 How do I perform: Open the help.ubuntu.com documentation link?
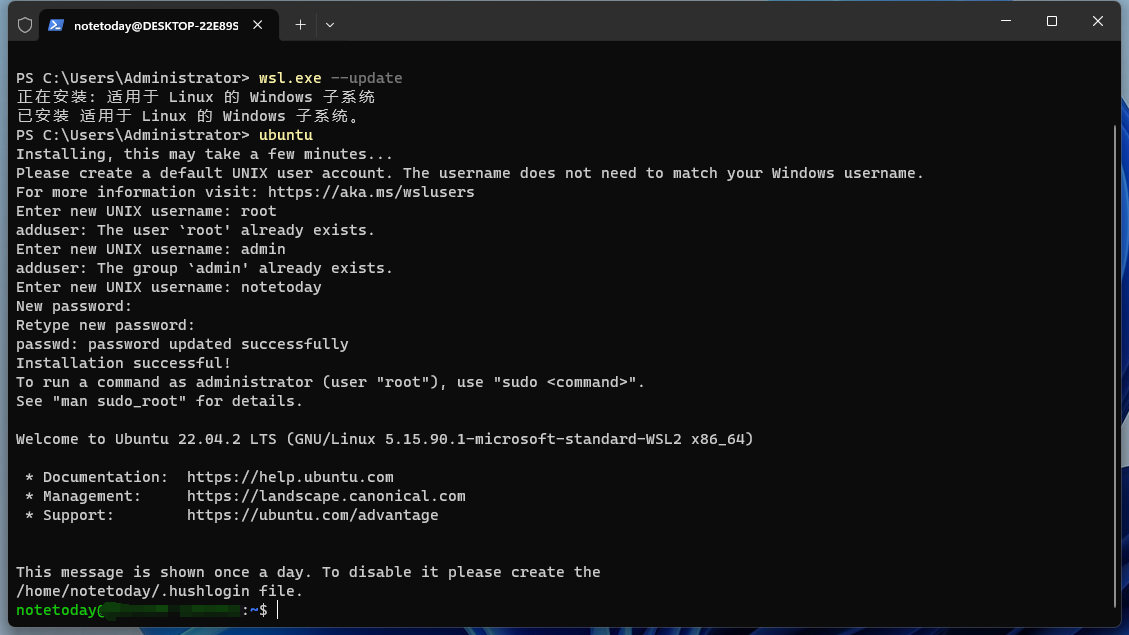tap(290, 477)
